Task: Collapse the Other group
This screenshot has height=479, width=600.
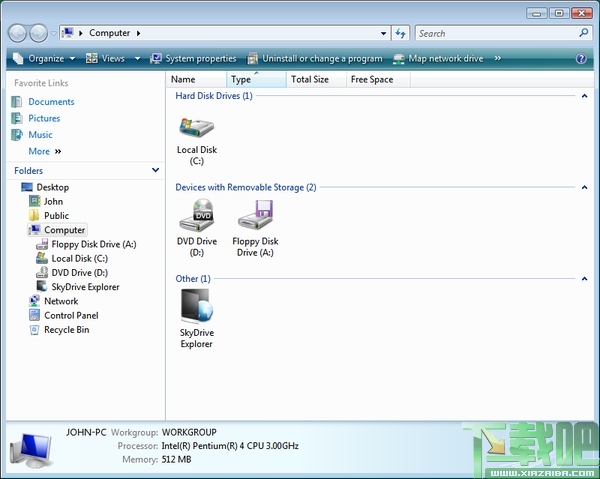Action: click(584, 279)
